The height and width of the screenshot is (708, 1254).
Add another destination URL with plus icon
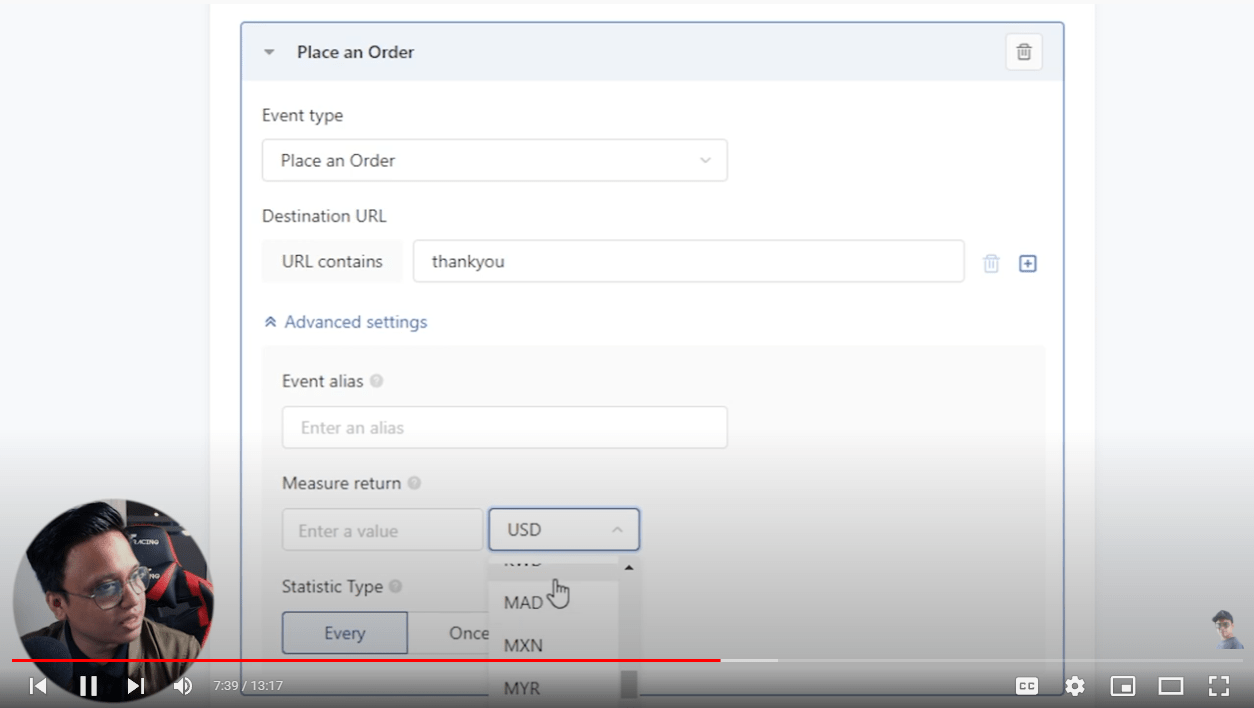pyautogui.click(x=1027, y=263)
